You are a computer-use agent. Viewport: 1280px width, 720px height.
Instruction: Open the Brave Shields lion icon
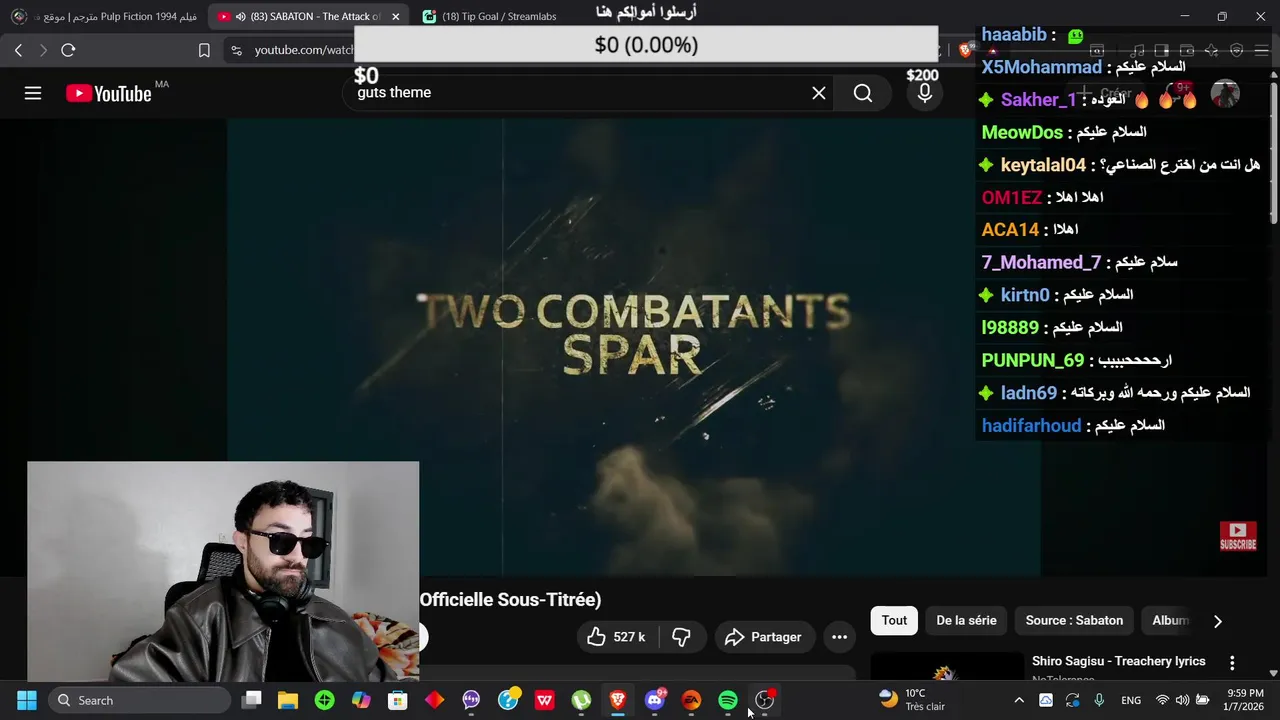(x=965, y=50)
